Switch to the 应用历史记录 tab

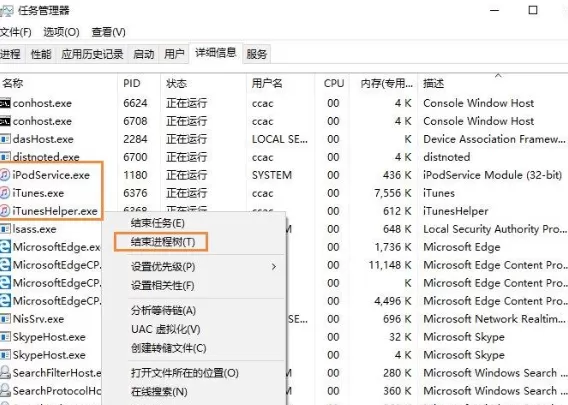point(92,54)
